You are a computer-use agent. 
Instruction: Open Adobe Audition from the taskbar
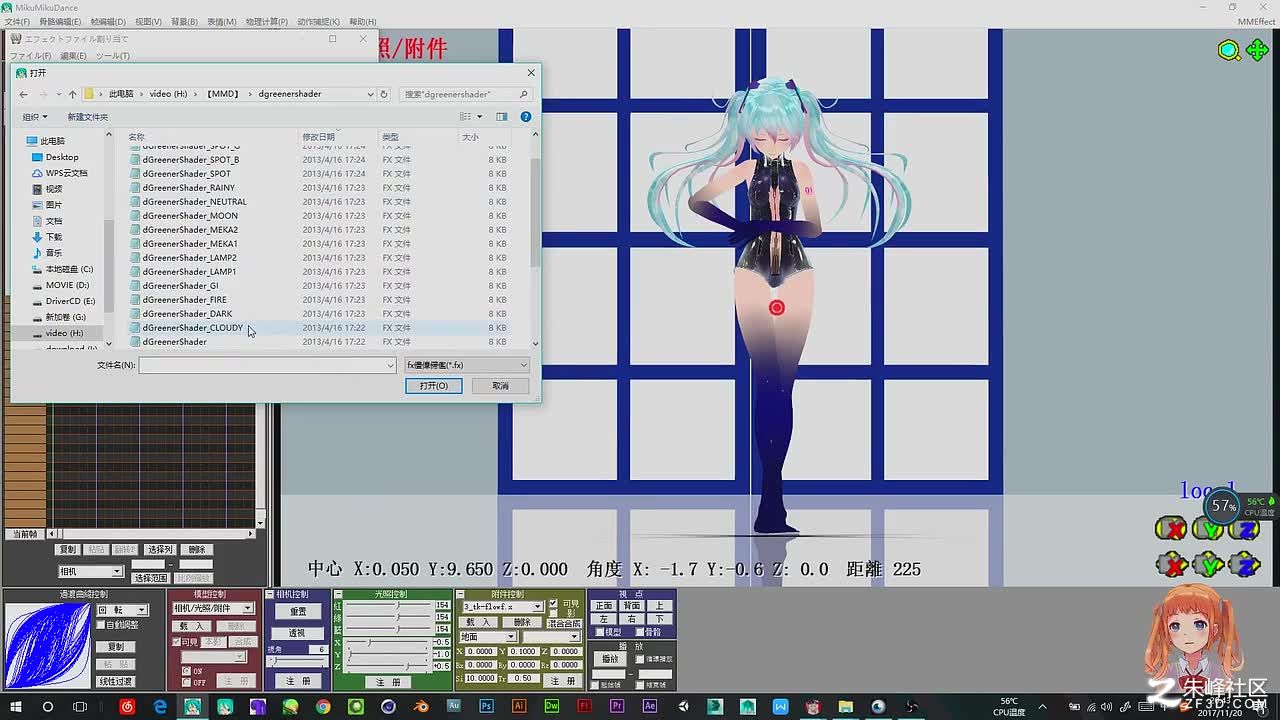click(454, 707)
